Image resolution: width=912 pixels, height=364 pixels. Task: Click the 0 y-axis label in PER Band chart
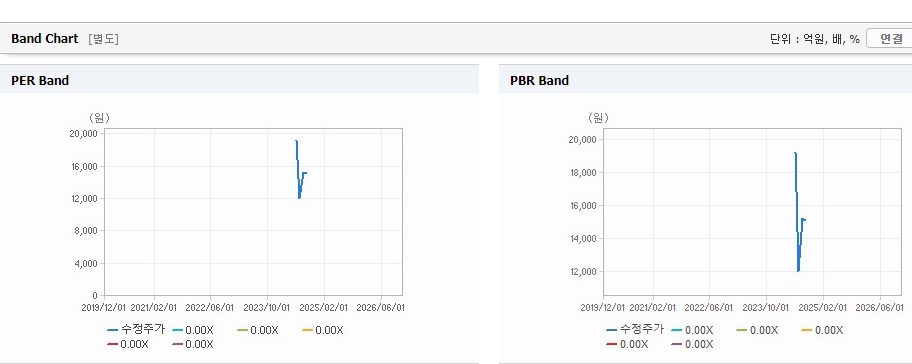(95, 295)
